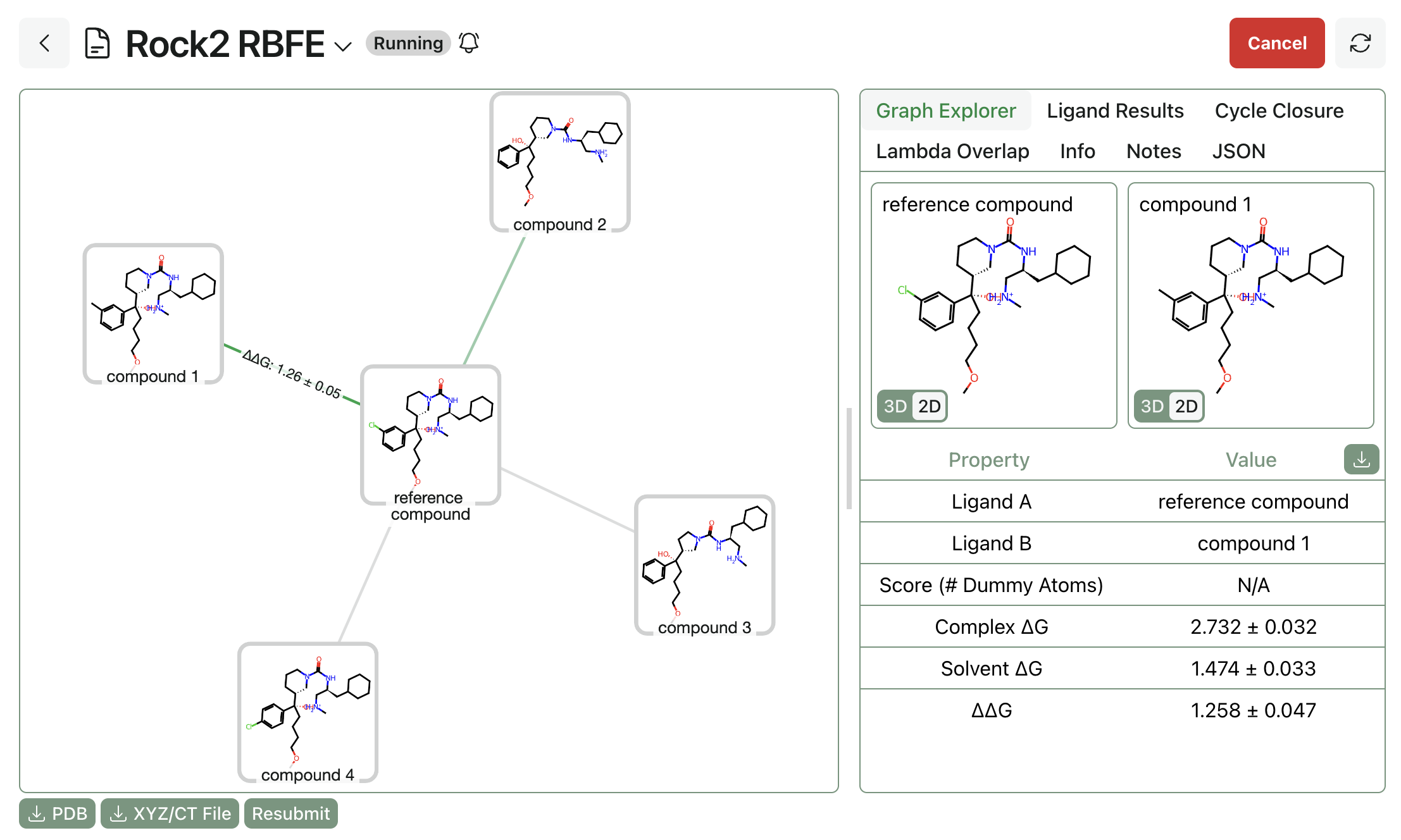Click the document icon beside the workflow title
Screen dimensions: 1401x840
97,43
